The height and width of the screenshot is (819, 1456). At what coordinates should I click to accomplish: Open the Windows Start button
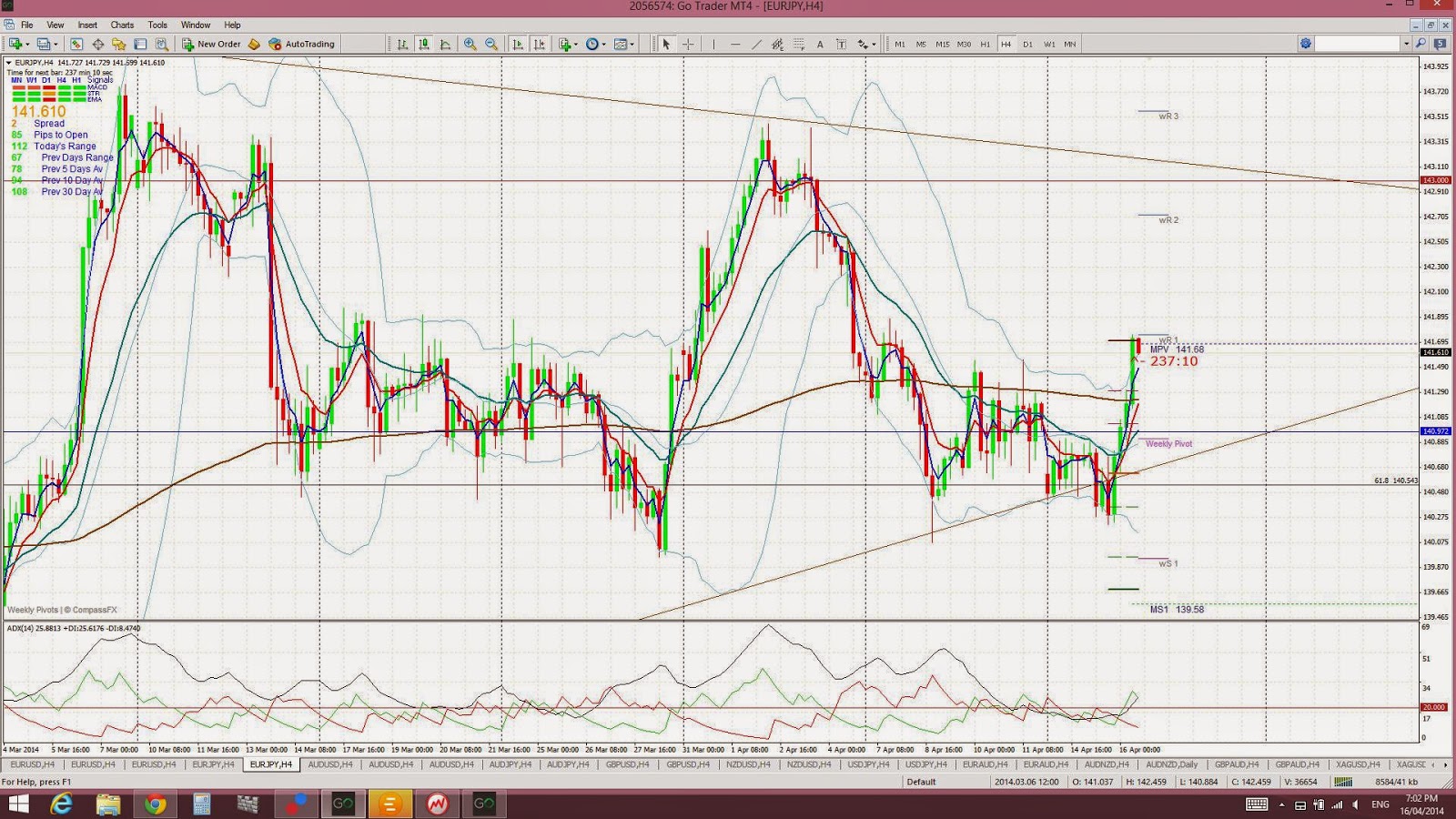click(18, 804)
